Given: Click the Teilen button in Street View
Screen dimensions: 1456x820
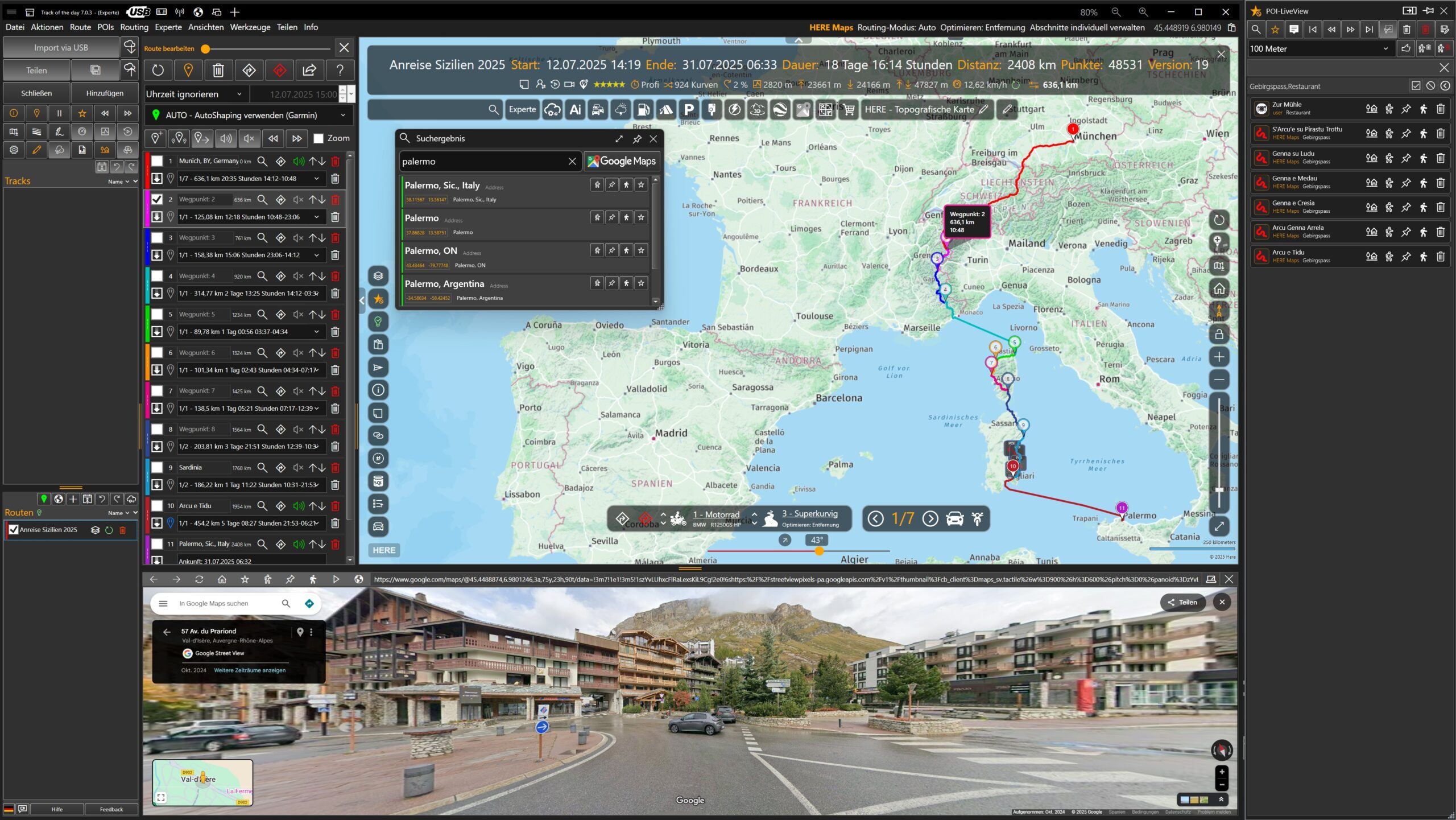Looking at the screenshot, I should 1182,603.
